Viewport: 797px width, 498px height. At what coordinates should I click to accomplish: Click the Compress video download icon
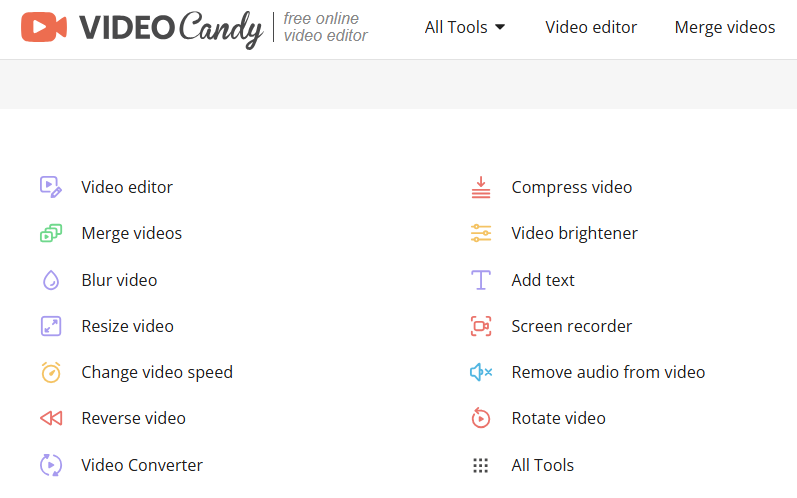(481, 187)
